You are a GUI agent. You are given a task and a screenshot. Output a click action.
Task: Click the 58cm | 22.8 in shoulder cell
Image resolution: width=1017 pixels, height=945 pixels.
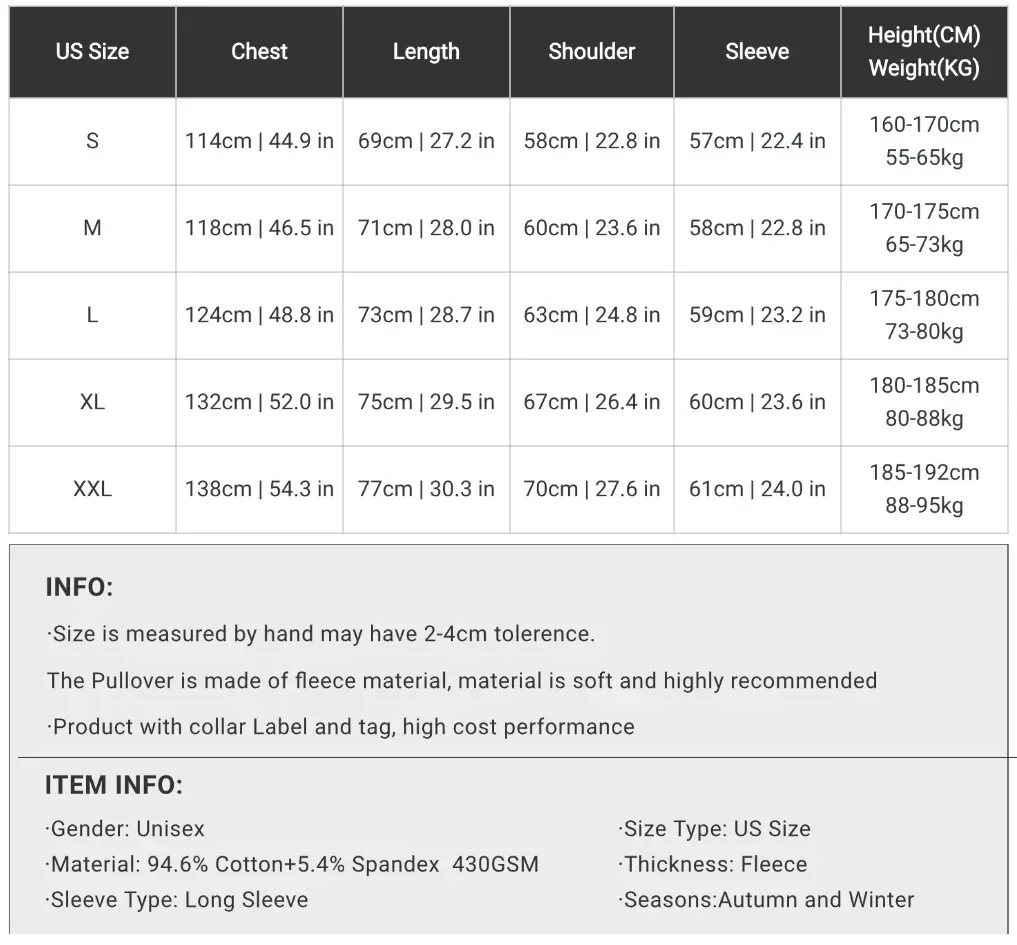pyautogui.click(x=592, y=141)
